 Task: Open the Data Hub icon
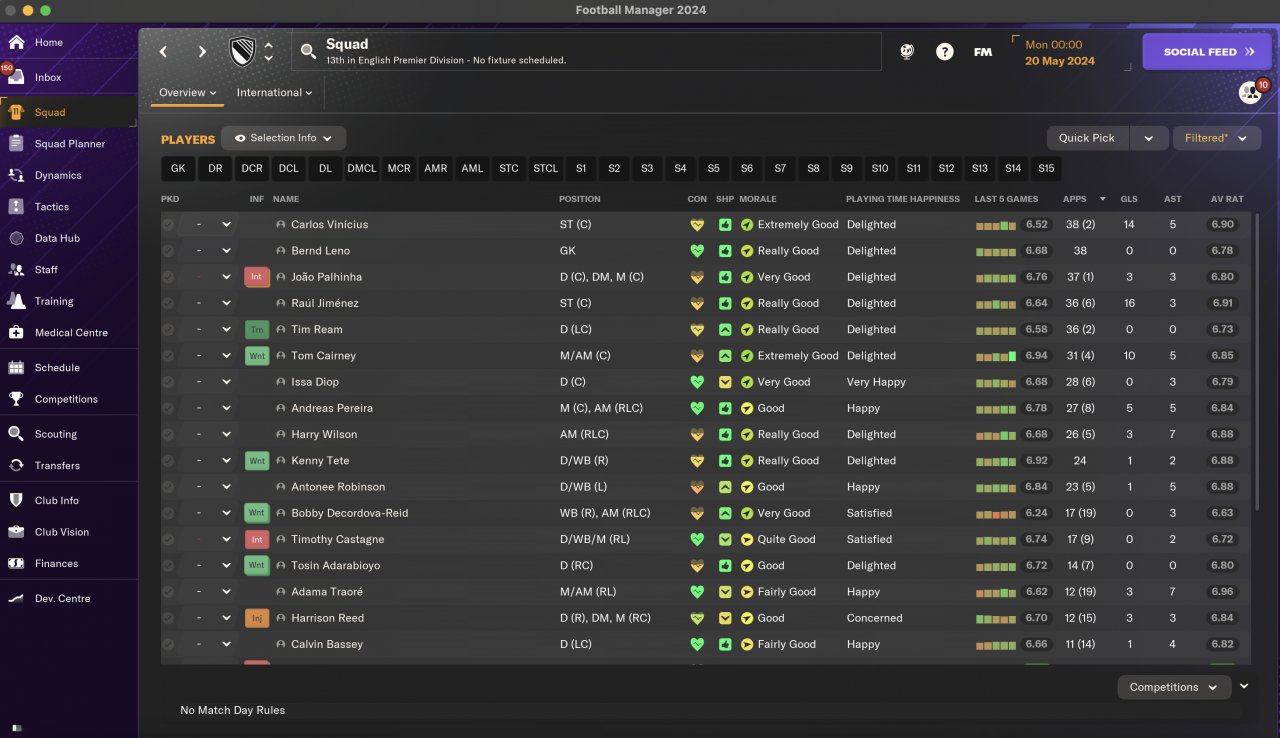pyautogui.click(x=16, y=238)
